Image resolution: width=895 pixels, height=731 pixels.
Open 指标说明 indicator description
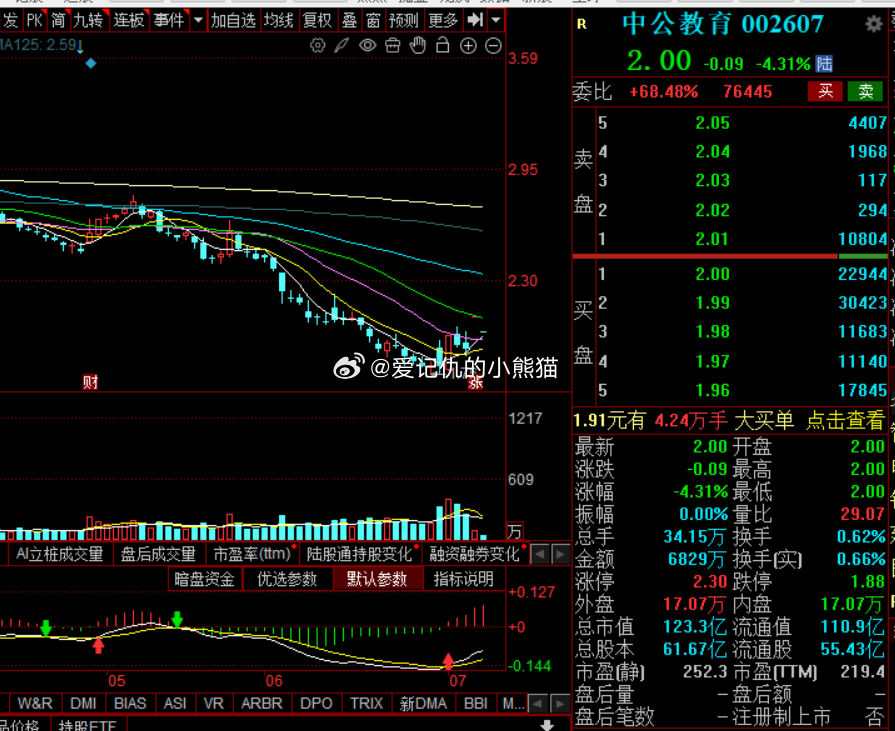[463, 579]
